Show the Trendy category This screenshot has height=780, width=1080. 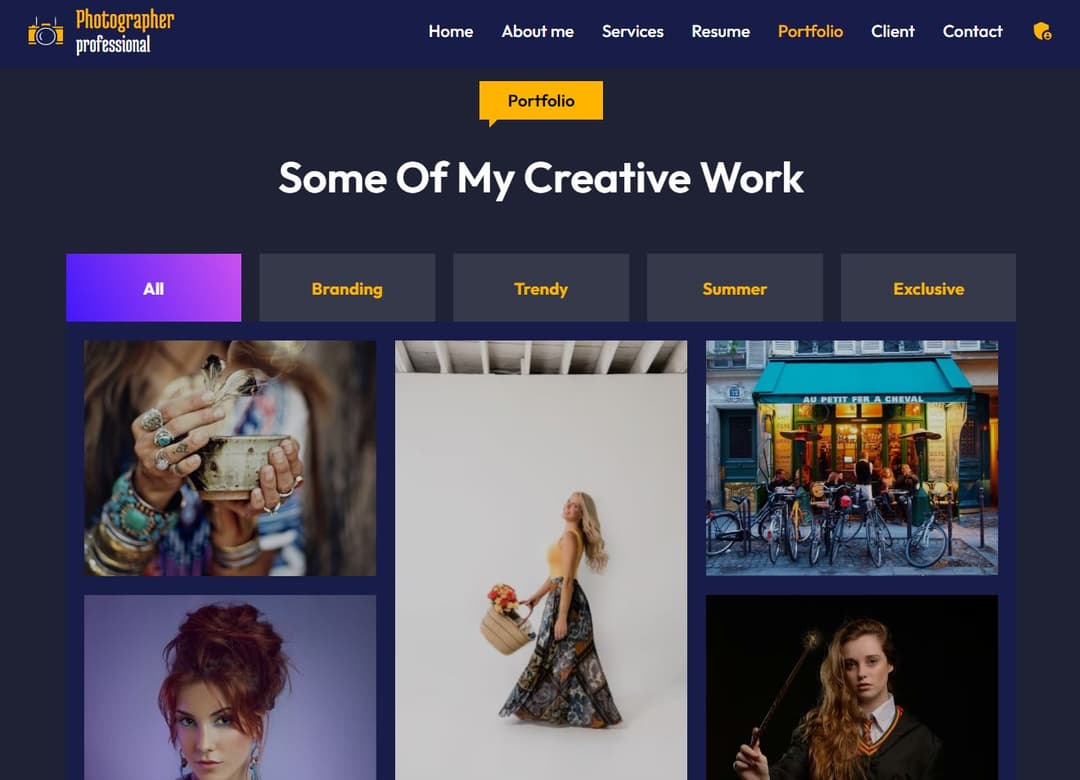coord(541,288)
